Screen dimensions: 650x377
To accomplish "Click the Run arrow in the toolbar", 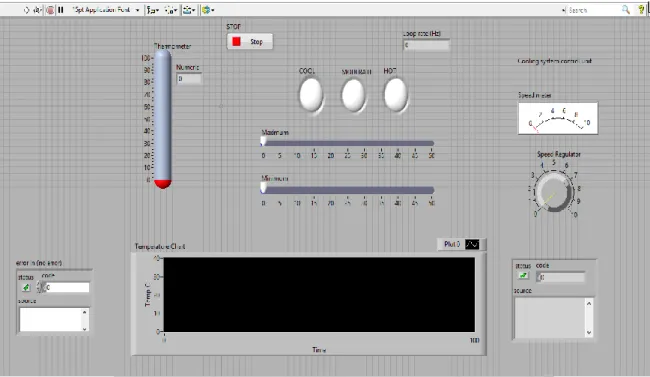I will point(27,10).
